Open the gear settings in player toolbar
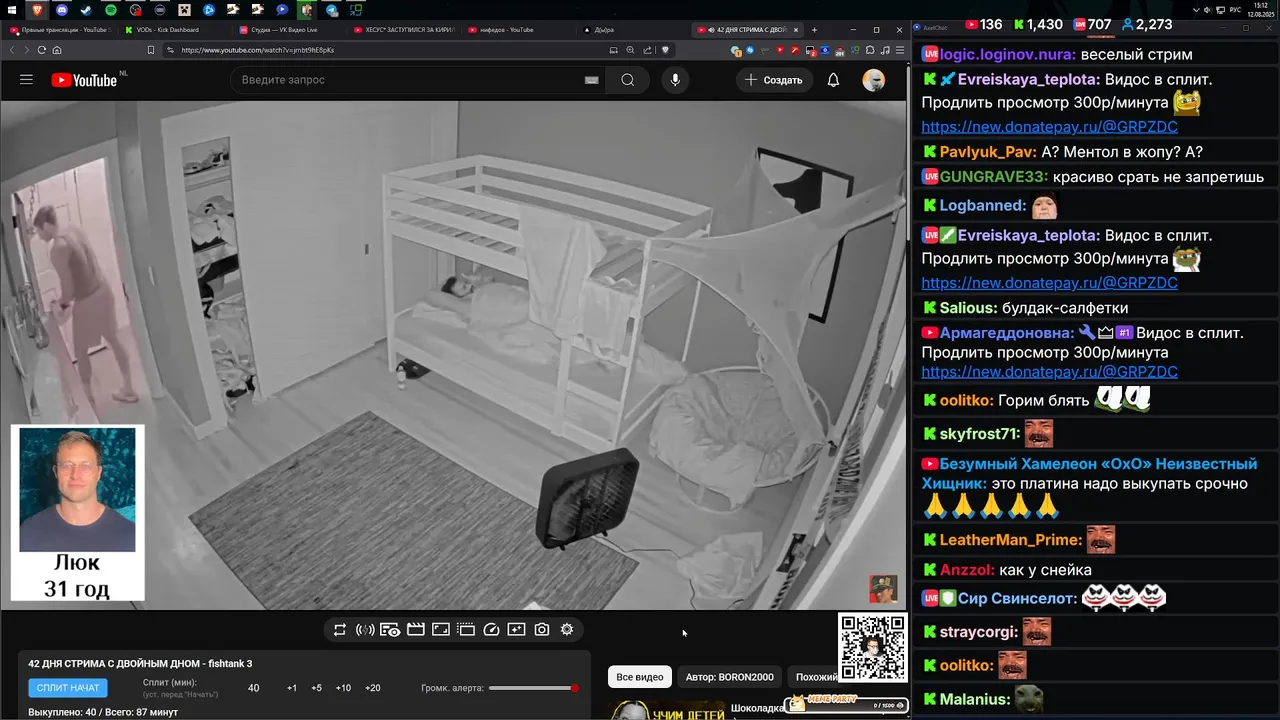The width and height of the screenshot is (1280, 720). click(x=567, y=629)
